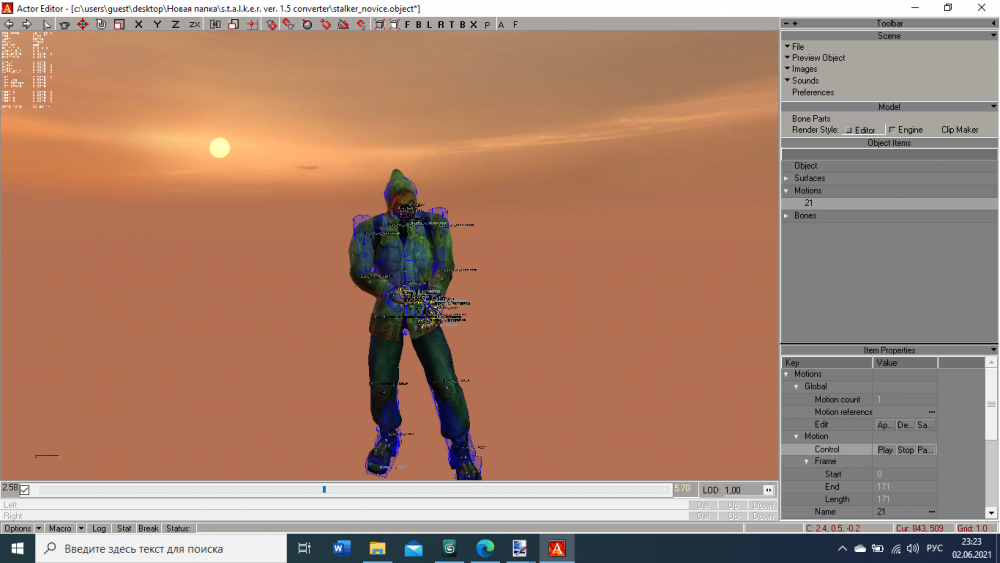Click the Undo left-arrow toolbar icon
Viewport: 1000px width, 563px height.
tap(8, 24)
